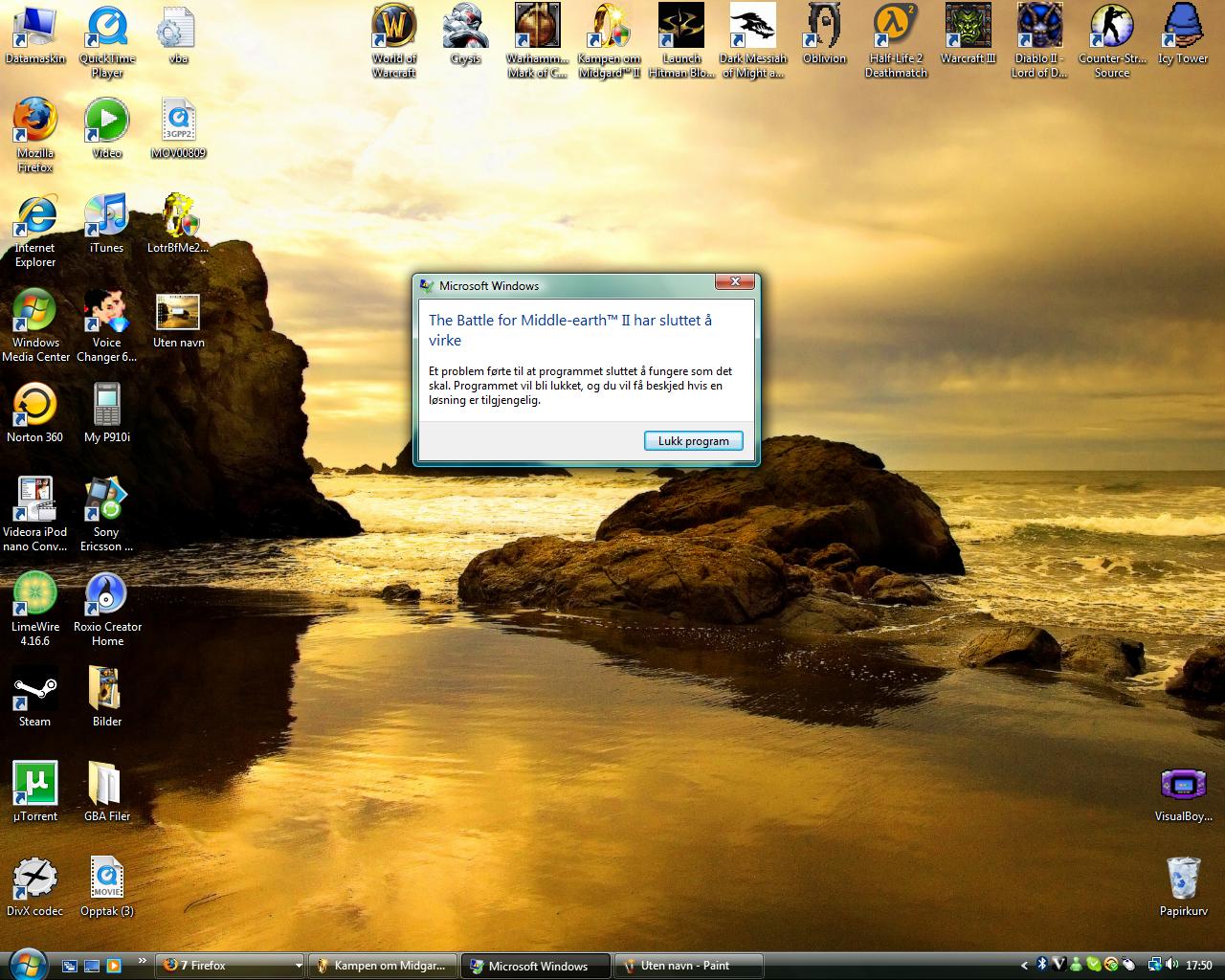The height and width of the screenshot is (980, 1225).
Task: Switch to Kampen om Midgard taskbar button
Action: 383,966
